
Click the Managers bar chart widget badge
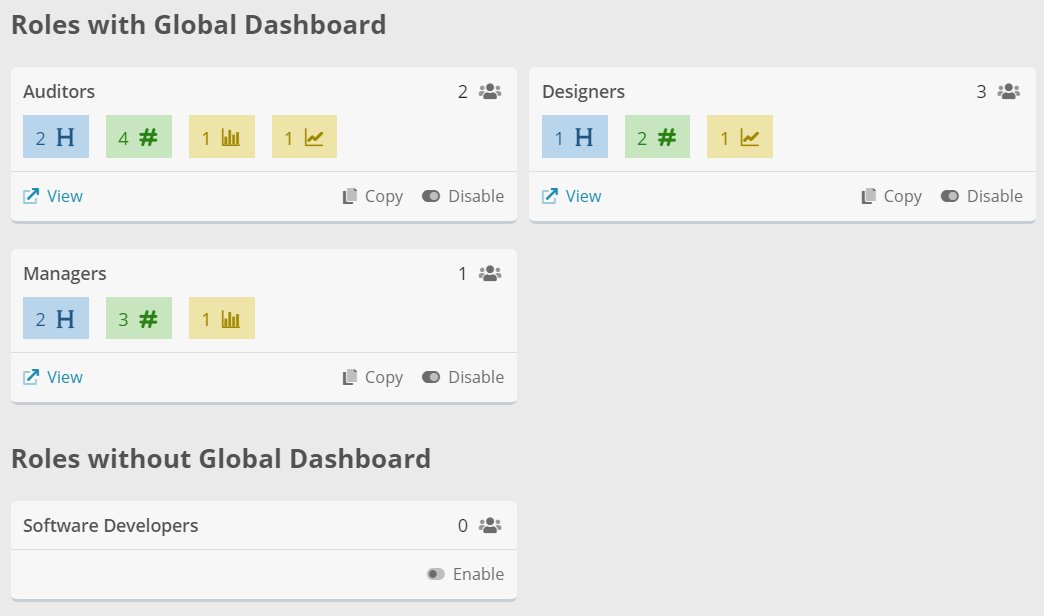222,318
